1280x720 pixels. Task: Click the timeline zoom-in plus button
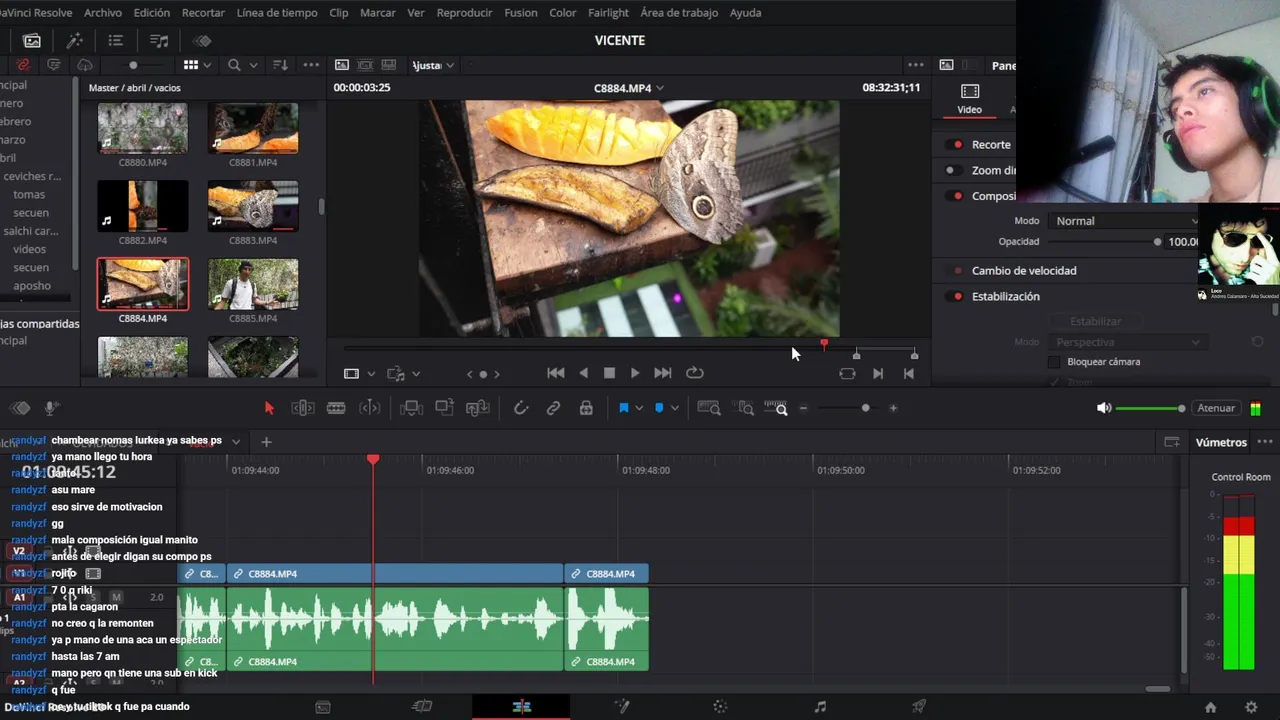click(x=893, y=408)
